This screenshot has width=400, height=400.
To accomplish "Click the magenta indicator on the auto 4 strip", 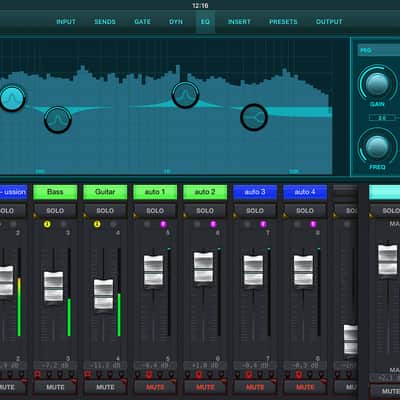I will (313, 224).
